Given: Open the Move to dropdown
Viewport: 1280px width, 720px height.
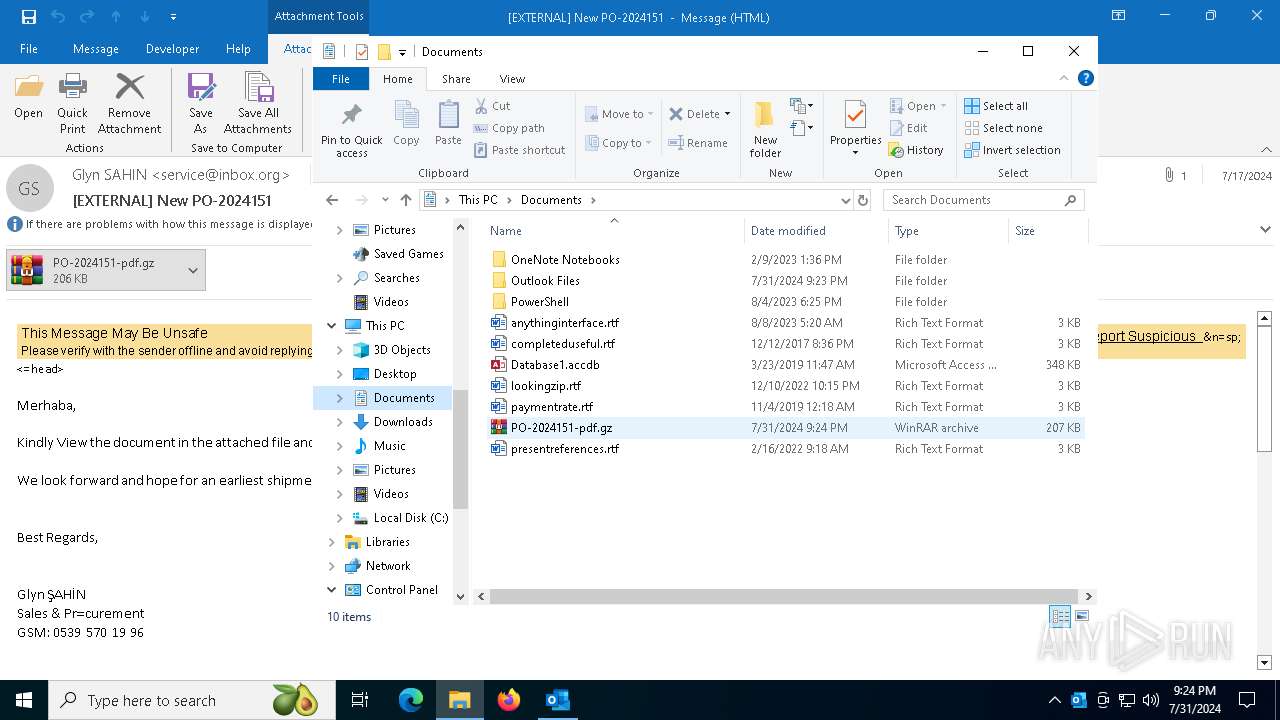Looking at the screenshot, I should tap(619, 114).
